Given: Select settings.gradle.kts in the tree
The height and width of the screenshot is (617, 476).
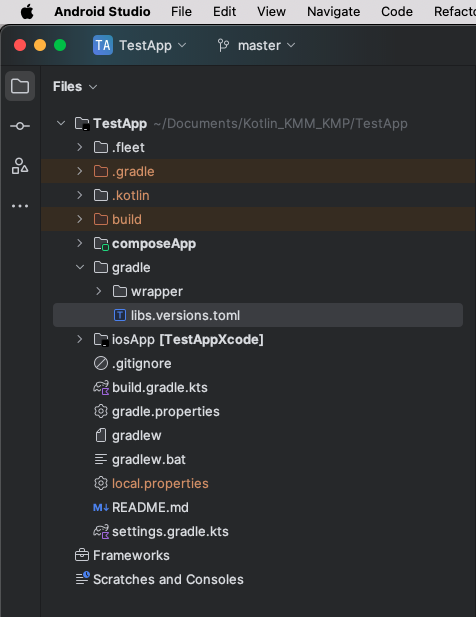Looking at the screenshot, I should pyautogui.click(x=170, y=532).
